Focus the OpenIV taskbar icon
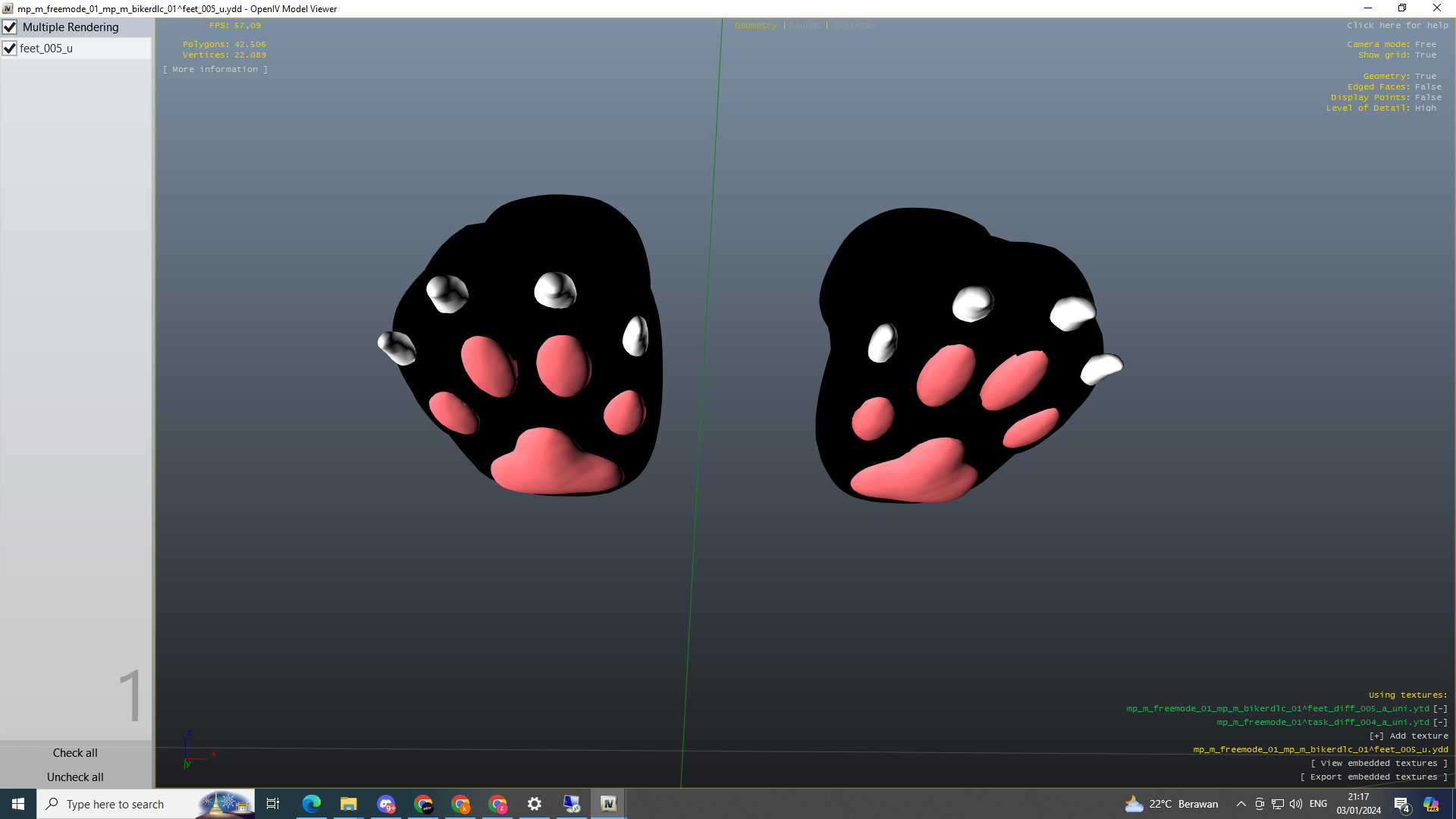Image resolution: width=1456 pixels, height=819 pixels. (x=609, y=804)
